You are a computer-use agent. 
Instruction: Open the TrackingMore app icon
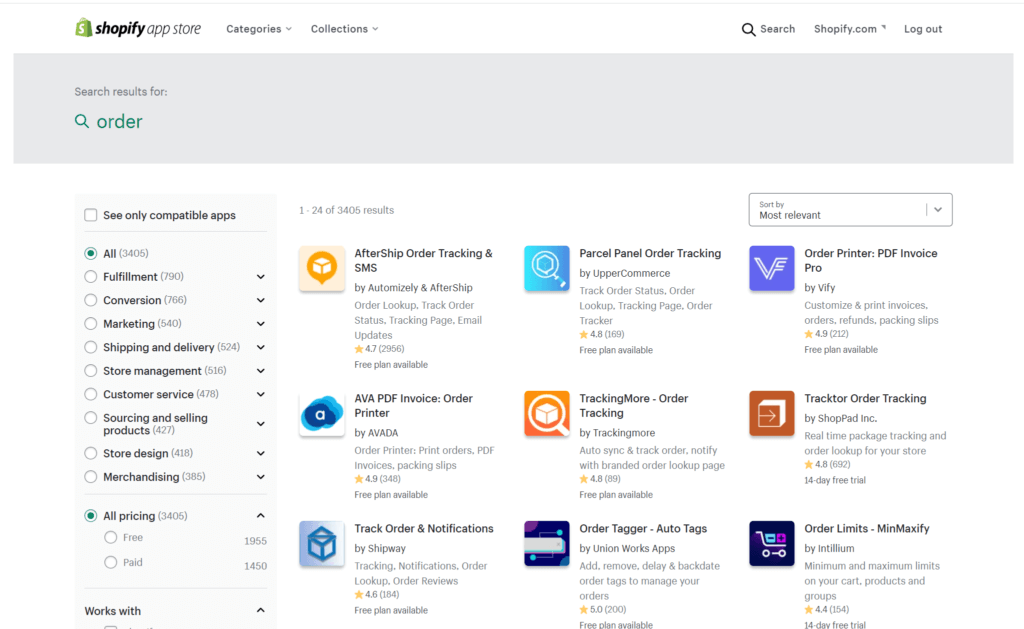(547, 413)
